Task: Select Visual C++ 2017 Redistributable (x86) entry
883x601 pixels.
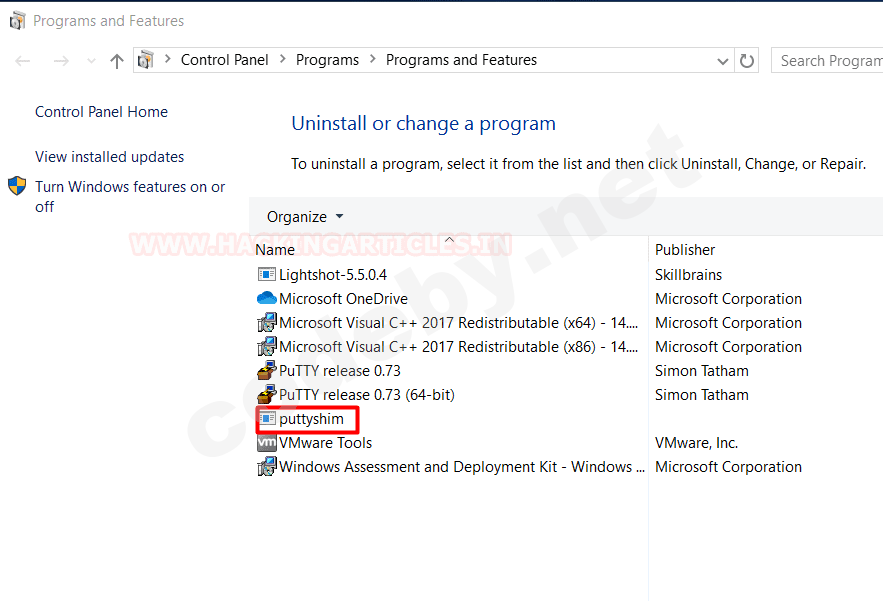Action: [x=458, y=347]
